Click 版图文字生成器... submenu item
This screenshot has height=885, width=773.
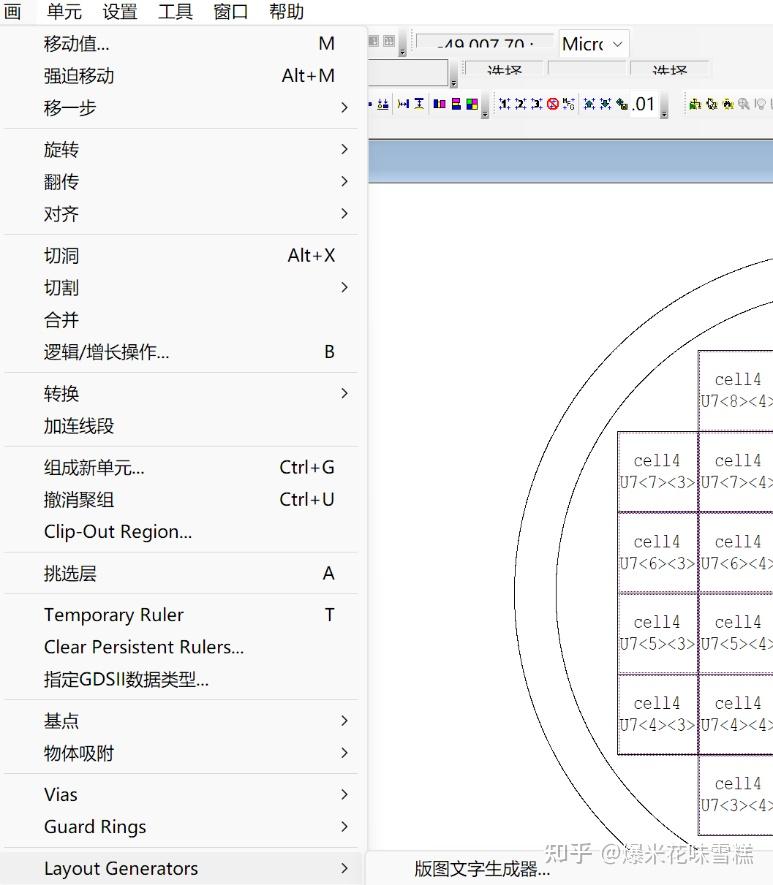(x=482, y=869)
